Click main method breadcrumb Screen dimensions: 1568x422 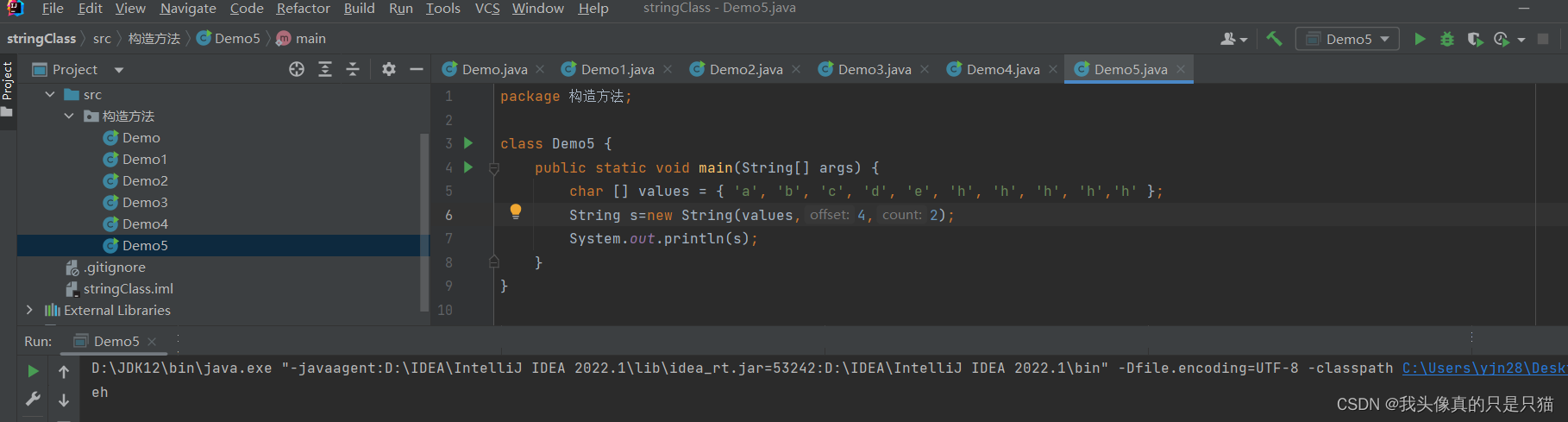coord(301,39)
